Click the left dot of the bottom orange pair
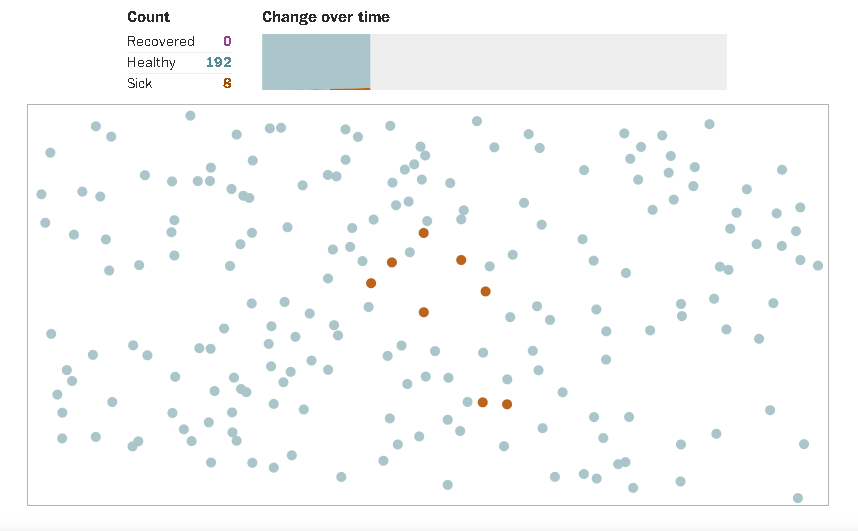This screenshot has height=531, width=858. [482, 402]
